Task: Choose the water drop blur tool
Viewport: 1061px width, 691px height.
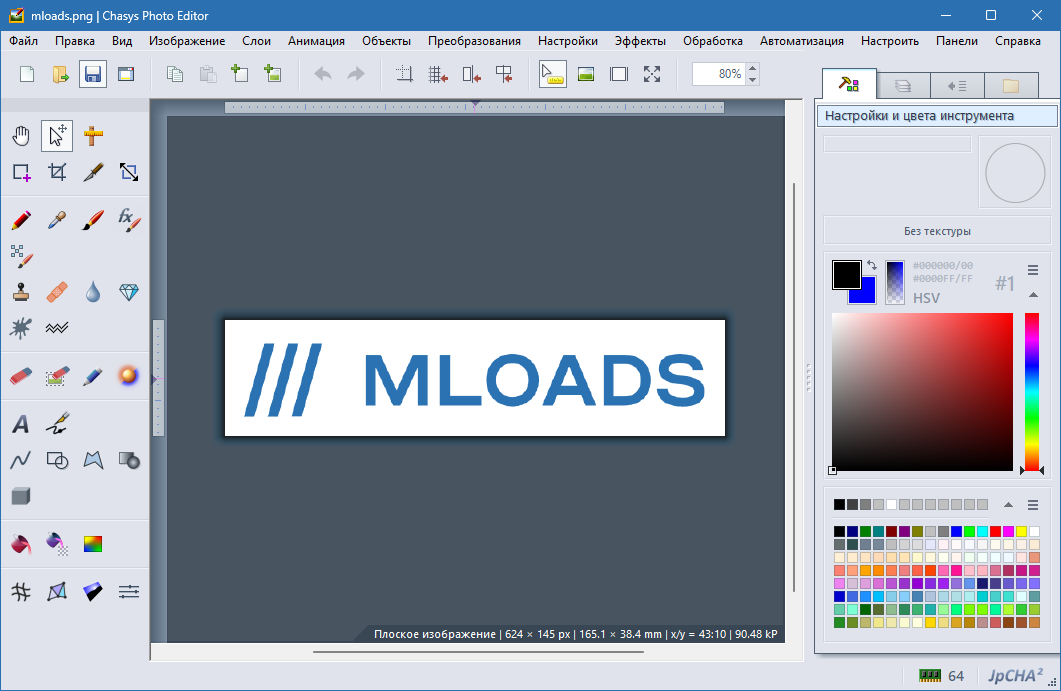Action: (93, 292)
